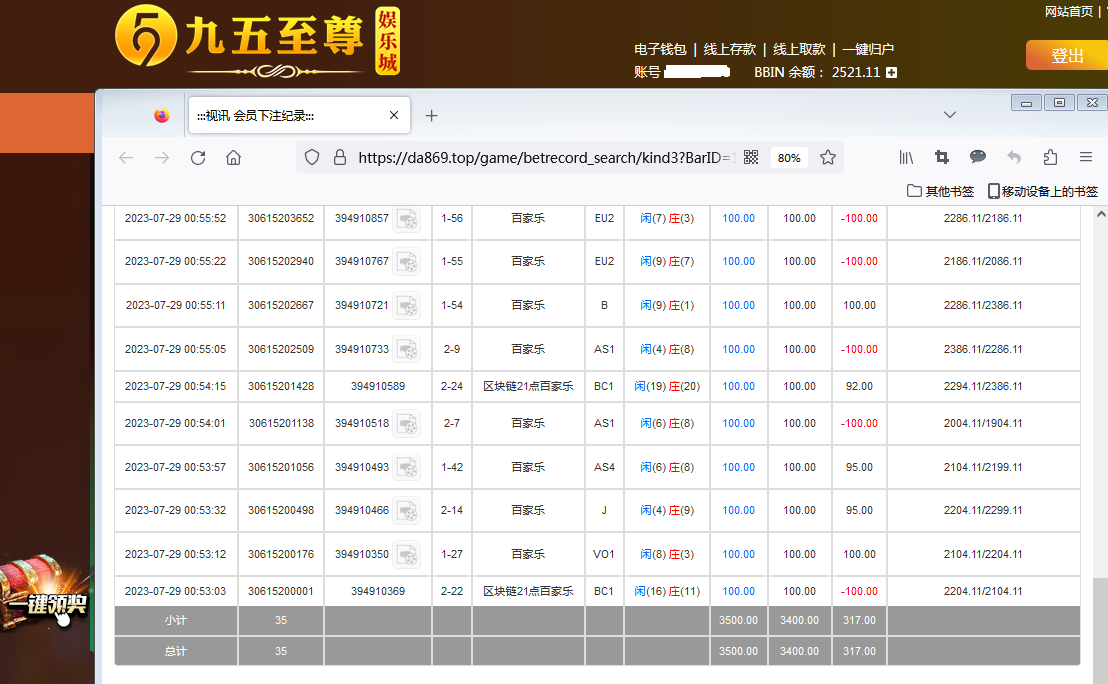Screen dimensions: 1108x684
Task: Click the plus icon beside BBIN balance
Action: 892,72
